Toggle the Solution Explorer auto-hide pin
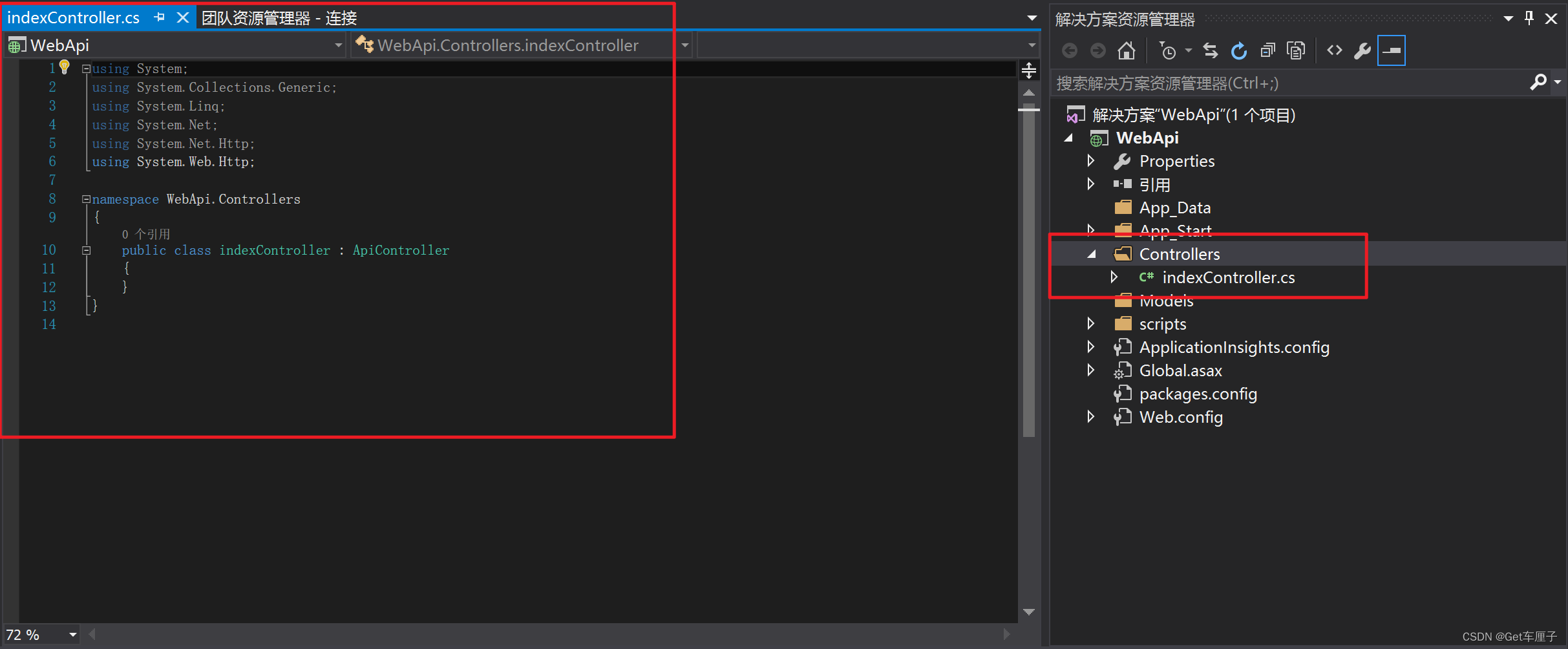This screenshot has width=1568, height=649. pos(1529,17)
